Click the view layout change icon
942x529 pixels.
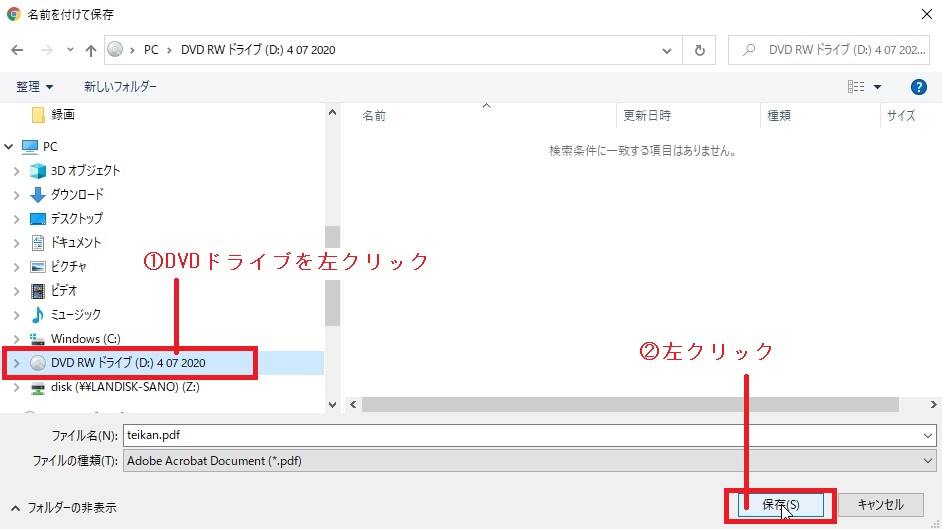[x=856, y=87]
